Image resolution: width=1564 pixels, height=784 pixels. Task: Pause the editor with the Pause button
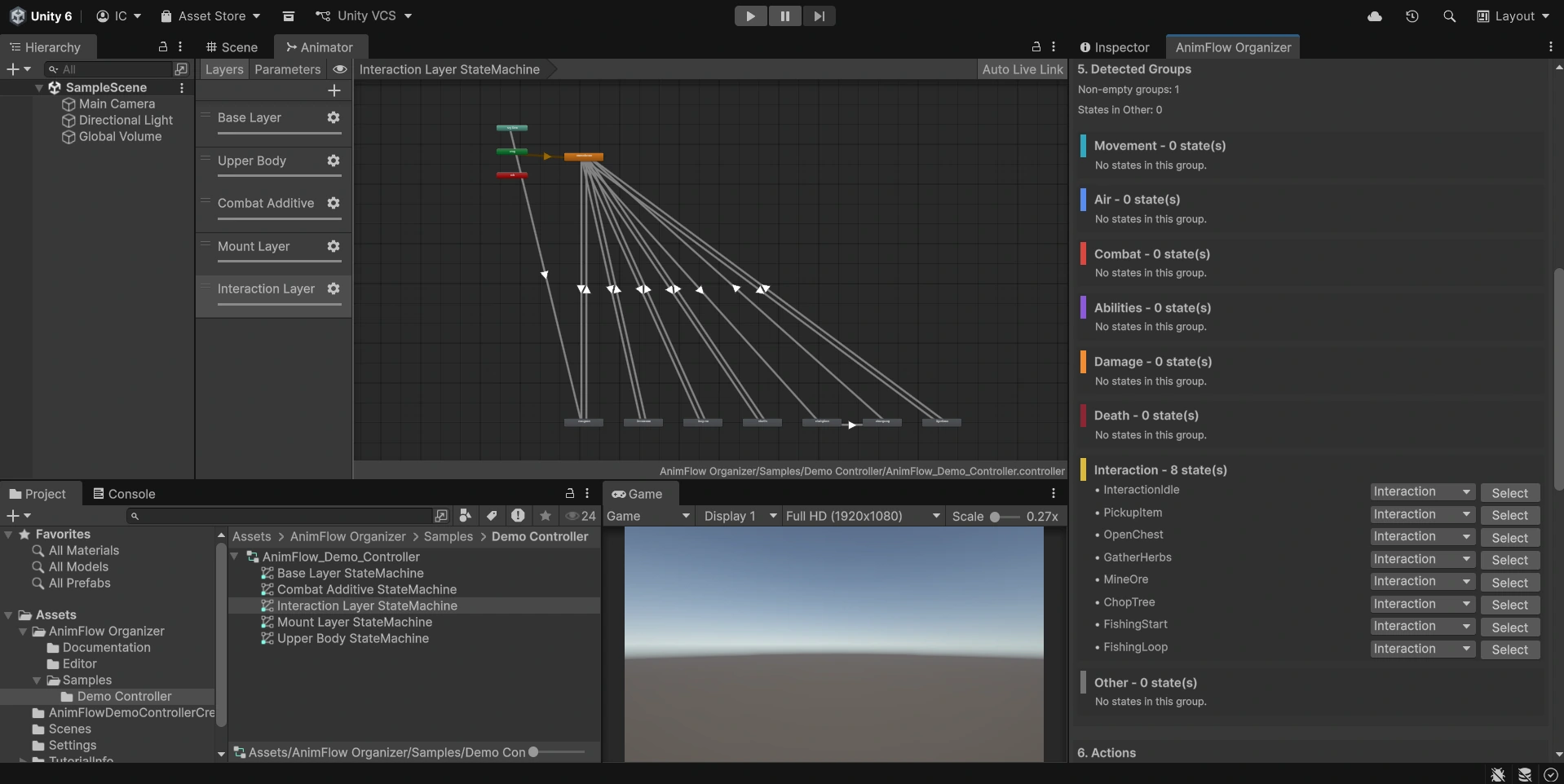[x=784, y=16]
